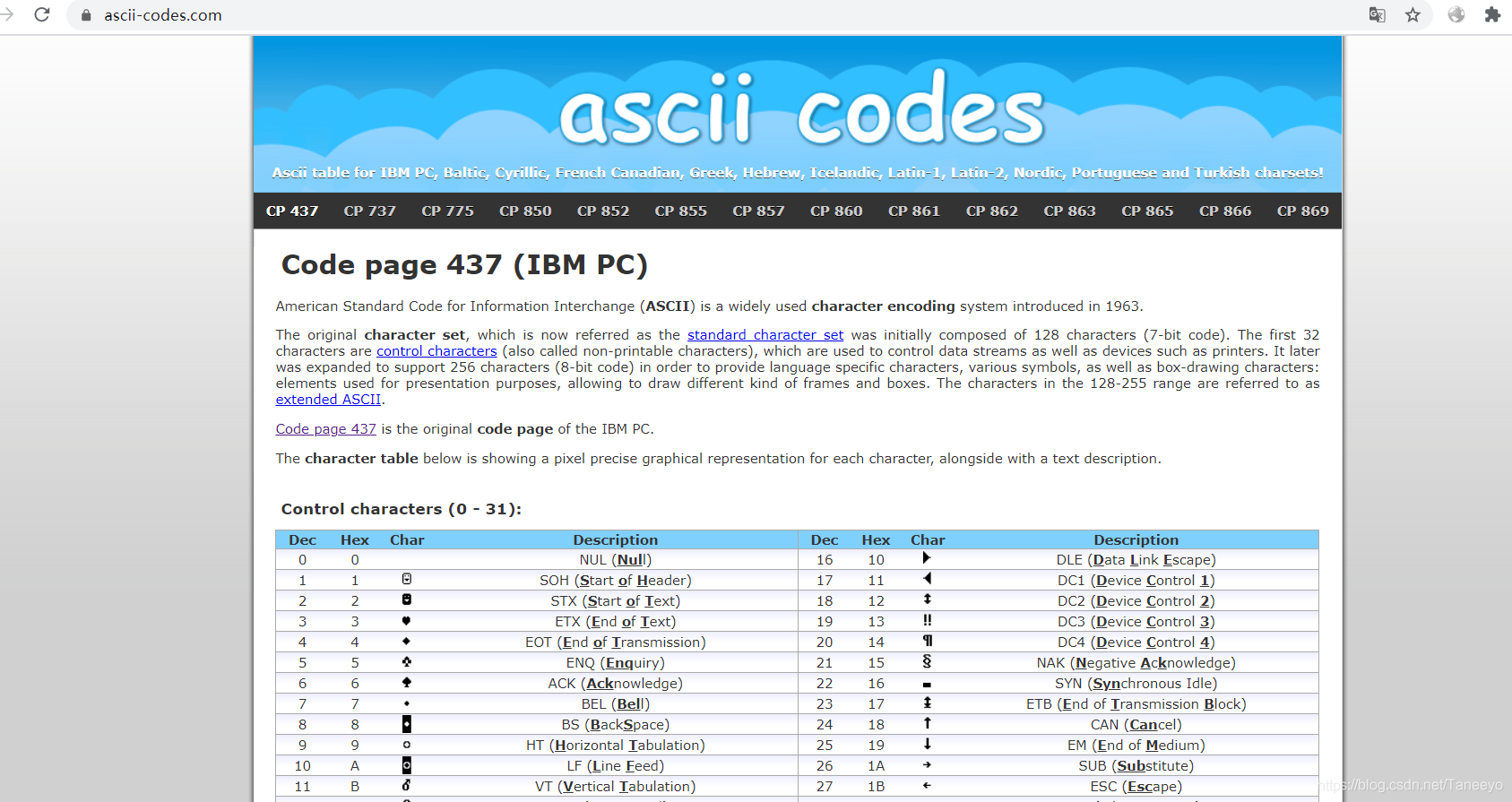Click the Hex value 1A cell

pyautogui.click(x=877, y=766)
